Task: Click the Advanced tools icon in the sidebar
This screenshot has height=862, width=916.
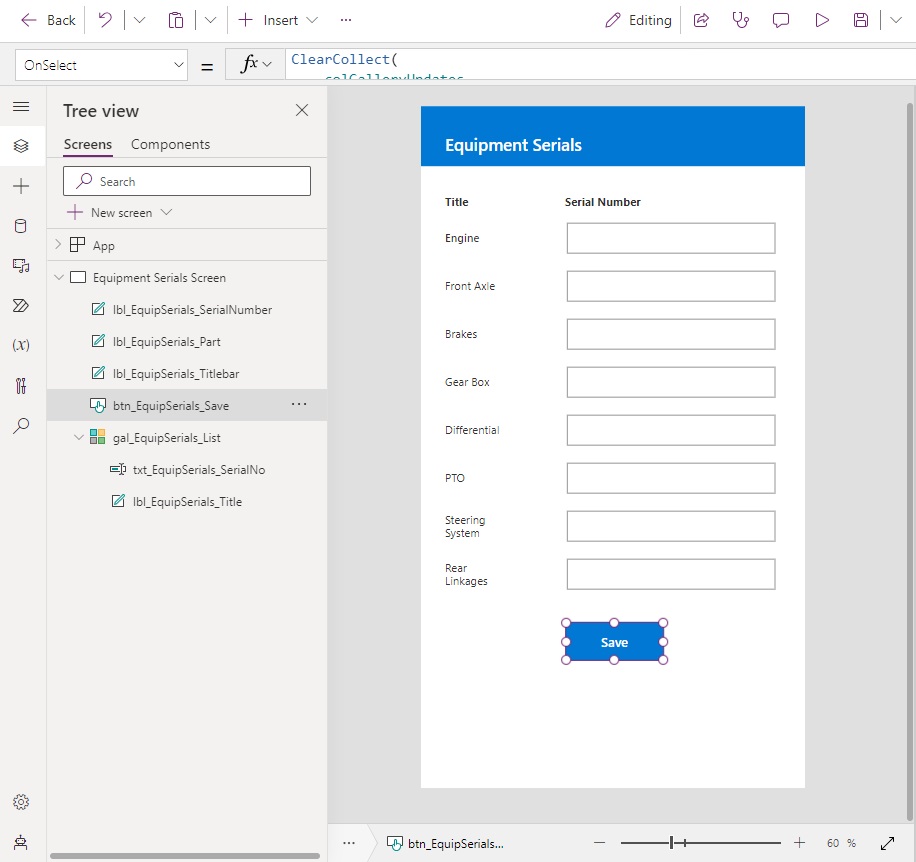Action: tap(20, 385)
